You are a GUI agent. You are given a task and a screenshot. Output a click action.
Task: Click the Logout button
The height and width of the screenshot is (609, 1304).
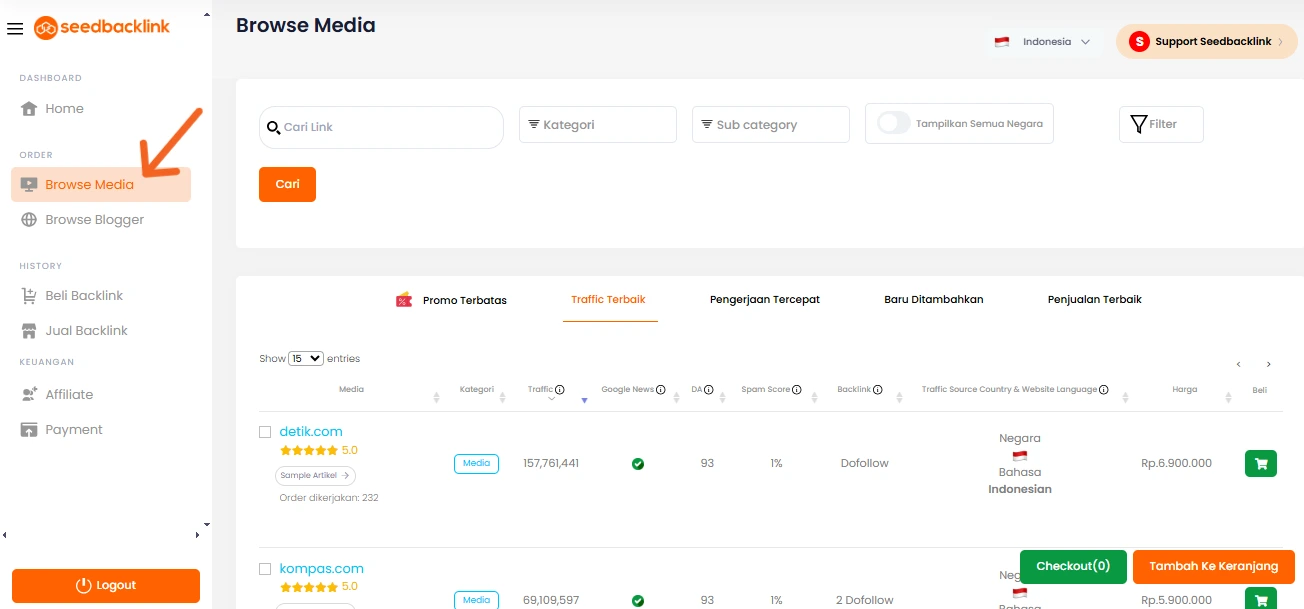point(106,585)
